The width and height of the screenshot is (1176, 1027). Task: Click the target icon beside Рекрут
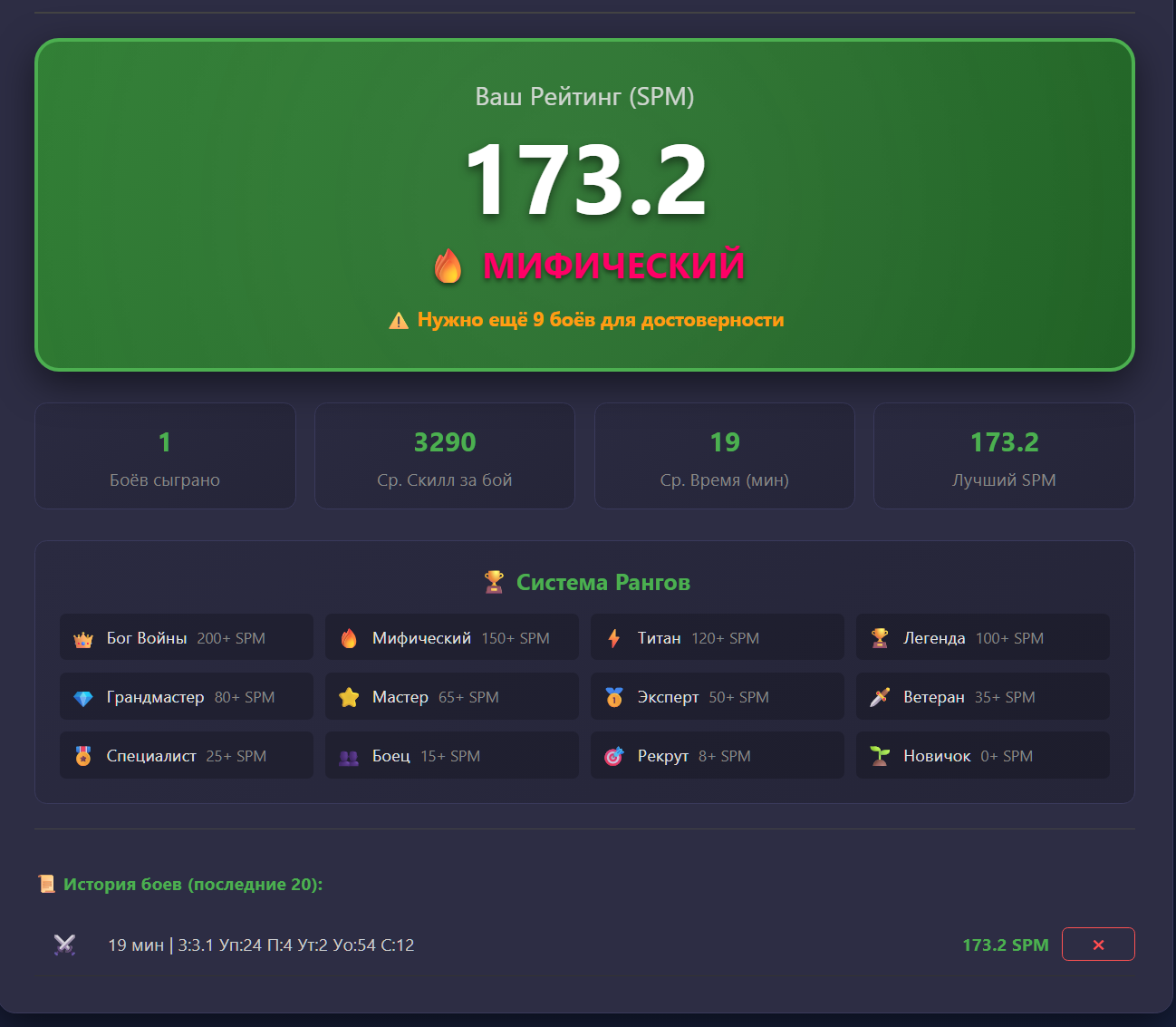[x=614, y=757]
